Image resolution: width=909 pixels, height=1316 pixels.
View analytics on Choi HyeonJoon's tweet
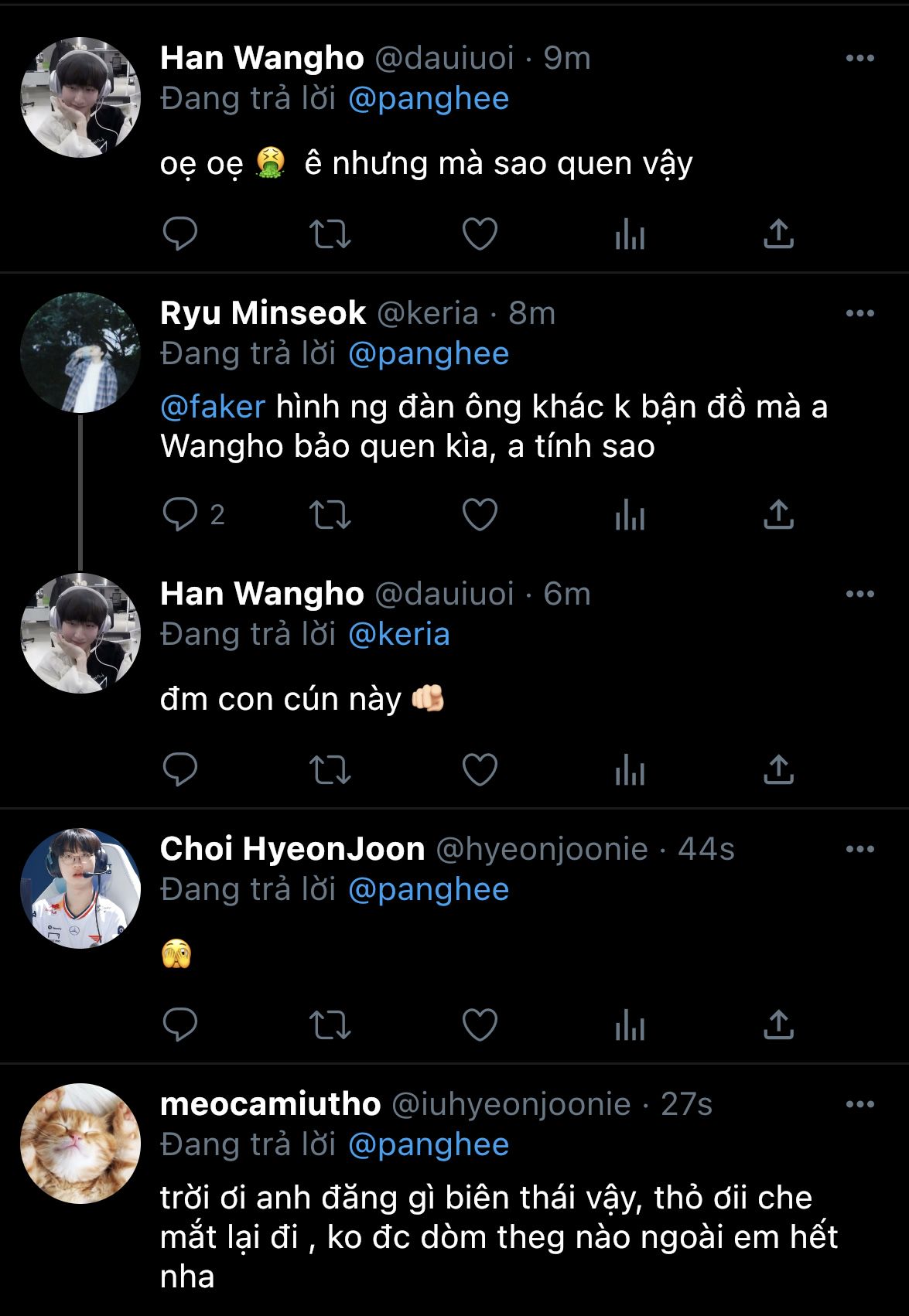click(x=630, y=1025)
